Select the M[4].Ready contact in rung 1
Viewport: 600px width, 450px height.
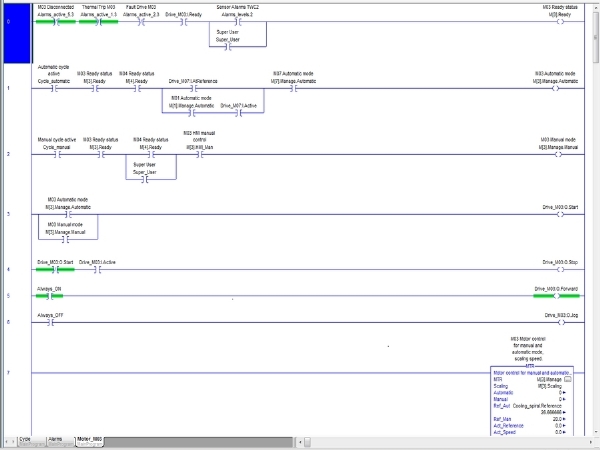(x=137, y=89)
